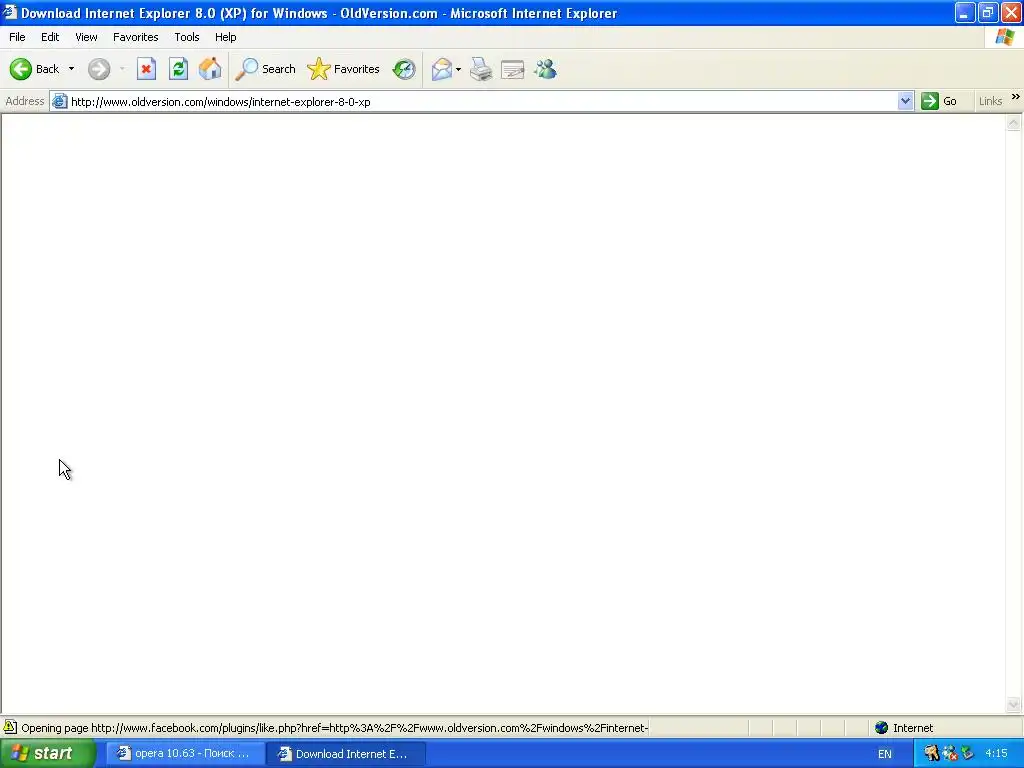Open the Edit menu
The width and height of the screenshot is (1024, 768).
pos(50,37)
